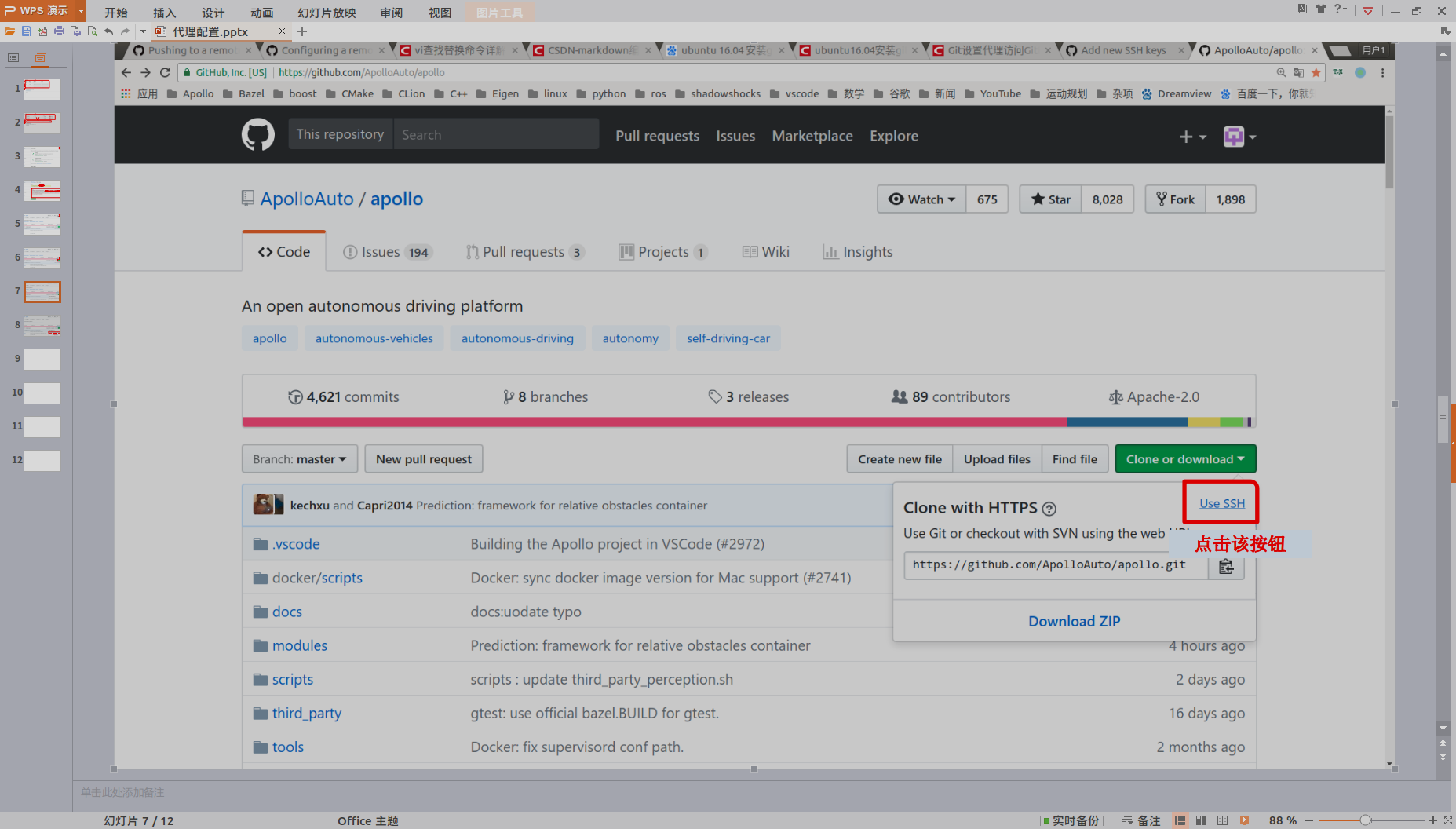Save the presentation with the floppy disk icon

[26, 31]
